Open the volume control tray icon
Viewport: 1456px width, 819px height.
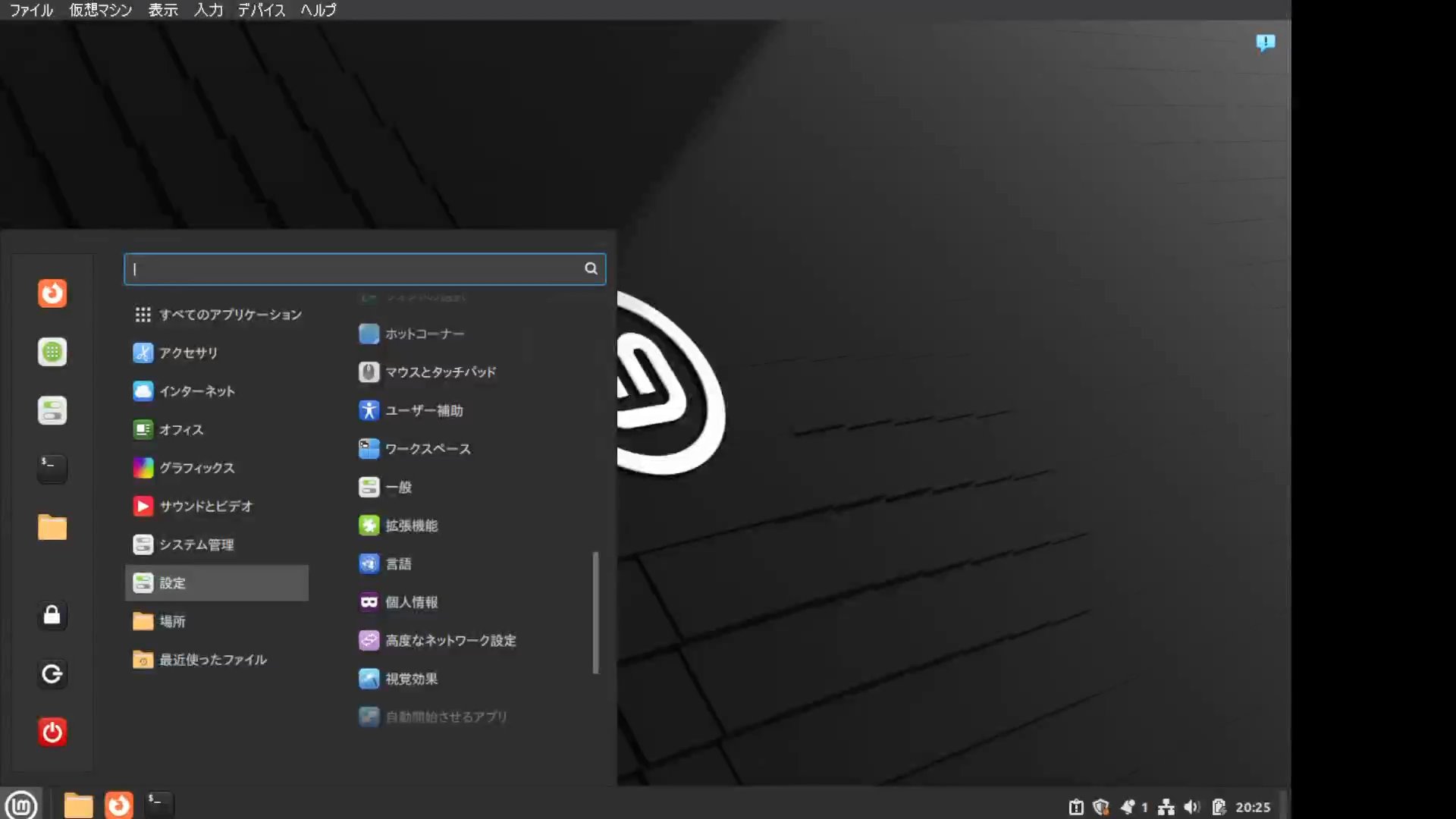click(x=1191, y=806)
